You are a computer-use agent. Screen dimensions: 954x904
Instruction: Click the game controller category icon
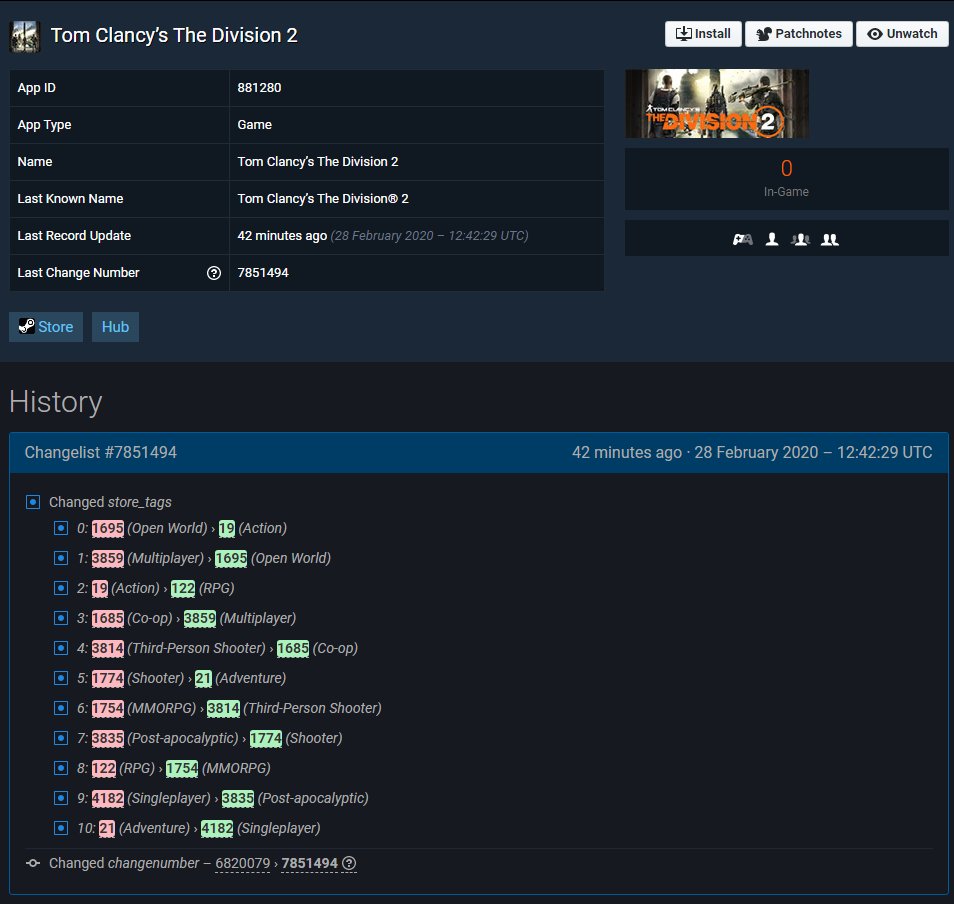pyautogui.click(x=742, y=240)
